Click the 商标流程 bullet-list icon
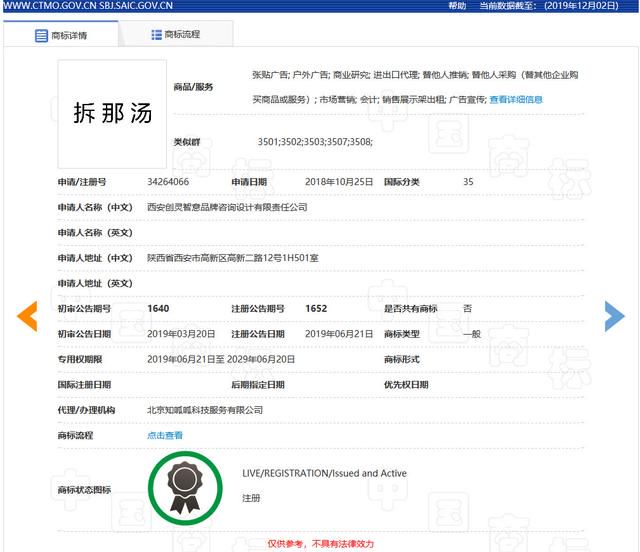640x552 pixels. [156, 35]
